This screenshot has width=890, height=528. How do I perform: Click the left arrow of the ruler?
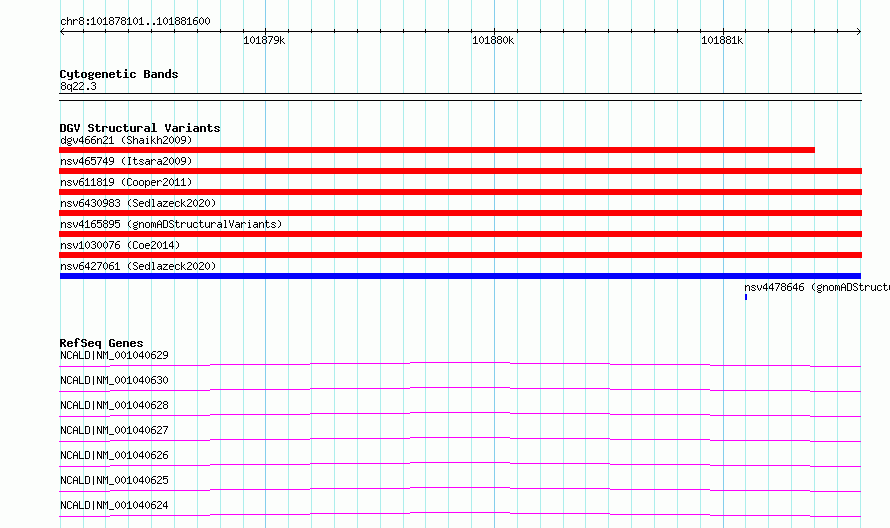click(x=62, y=31)
